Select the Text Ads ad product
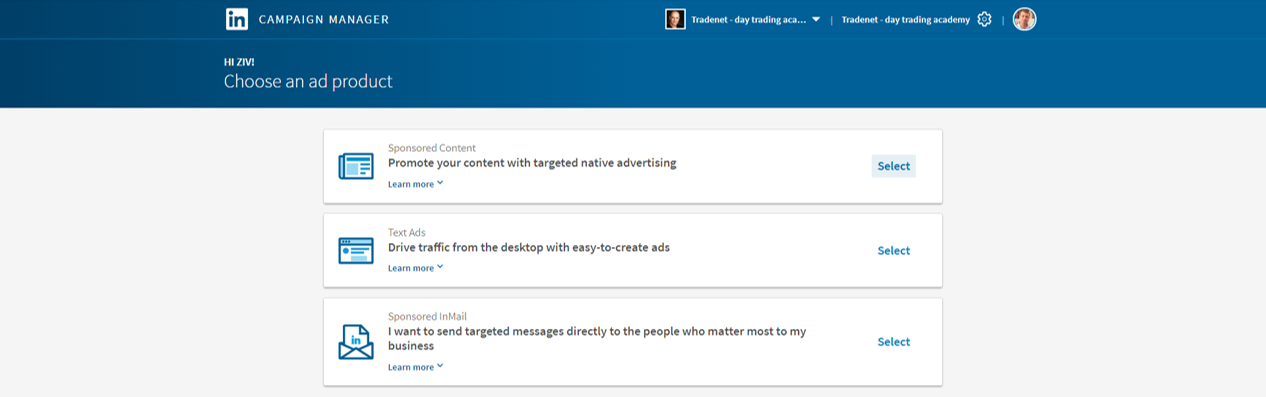The height and width of the screenshot is (397, 1266). [894, 251]
